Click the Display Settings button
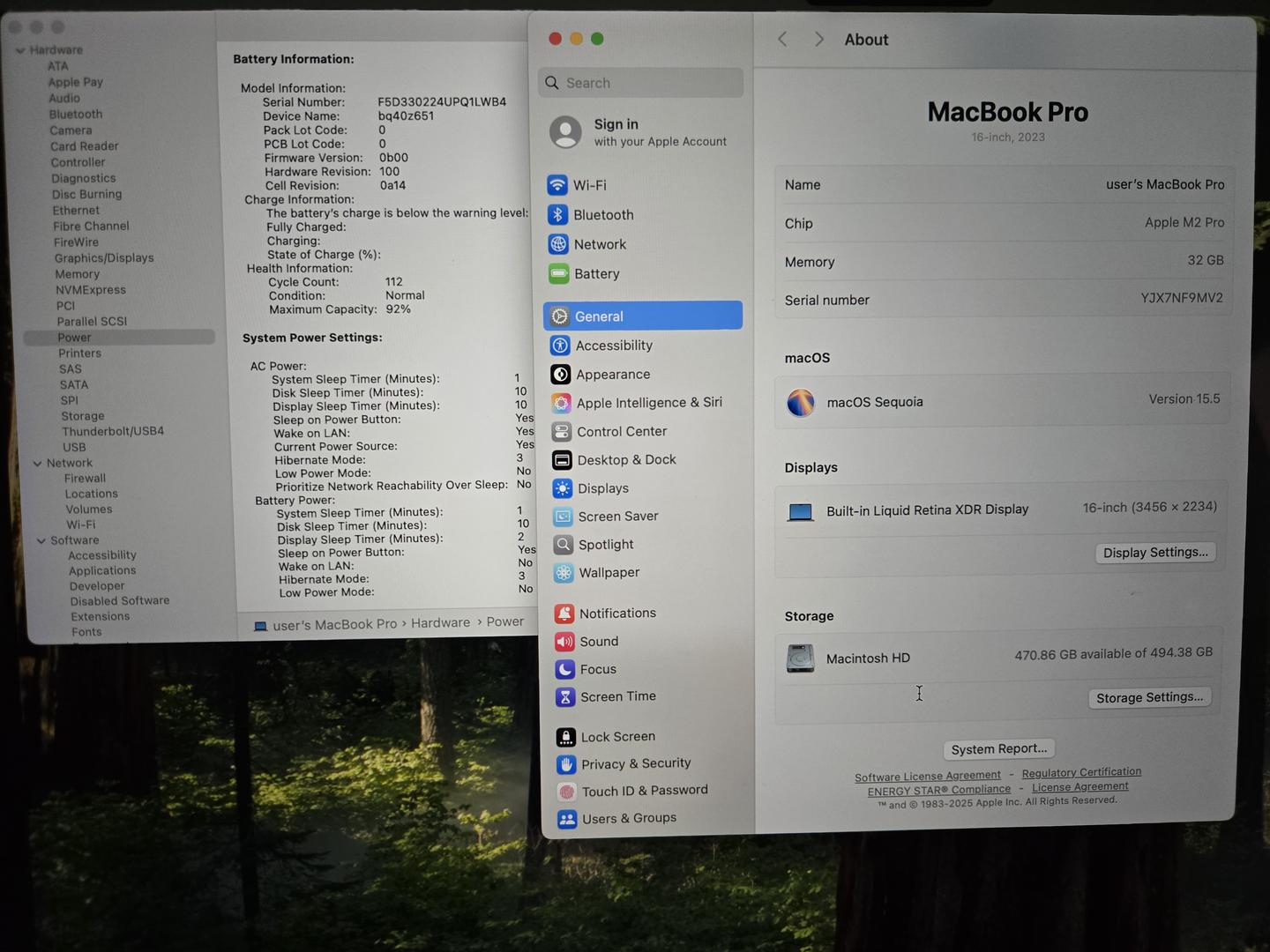 1155,553
